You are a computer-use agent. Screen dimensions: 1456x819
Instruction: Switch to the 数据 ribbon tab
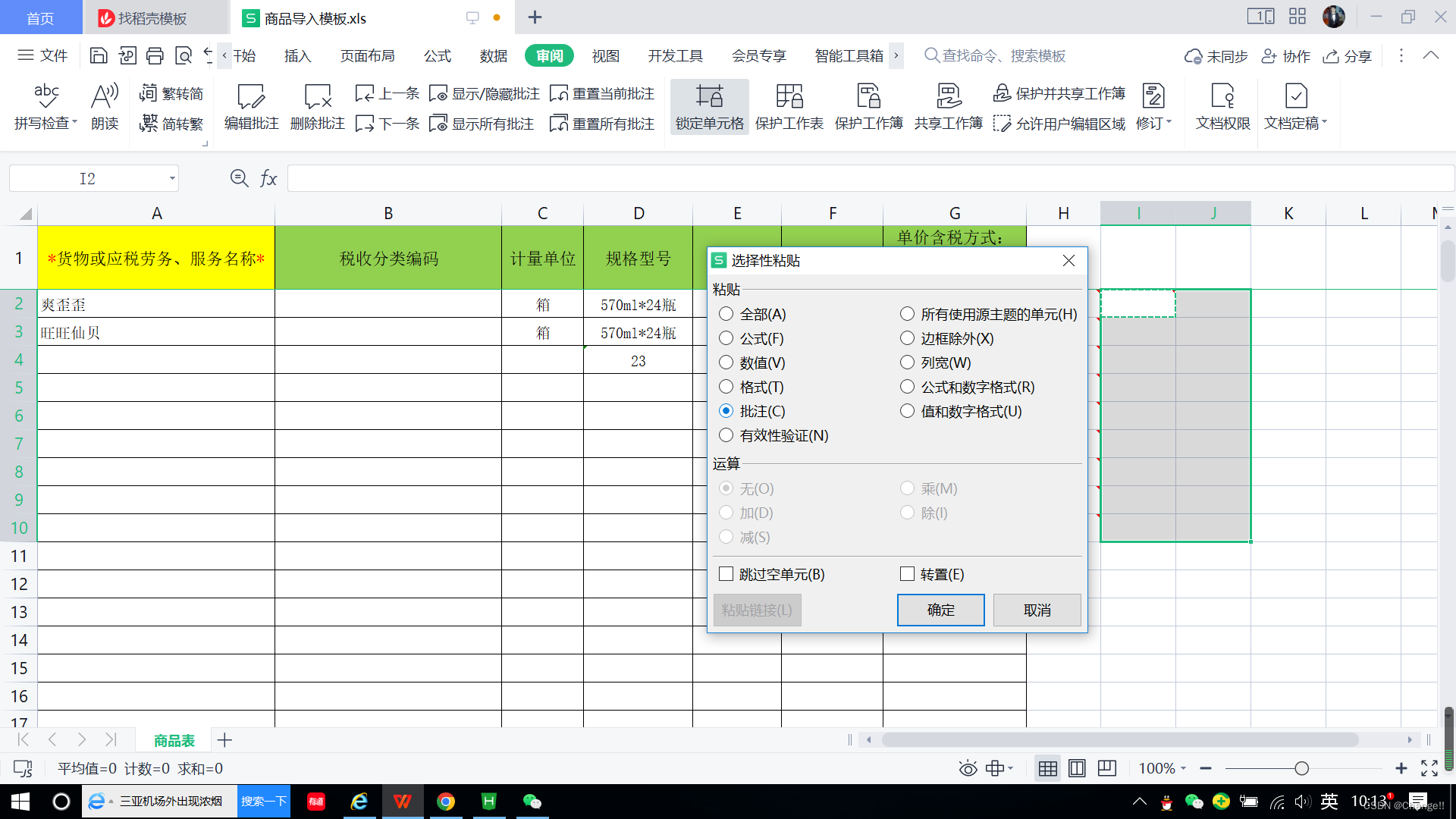(x=493, y=56)
